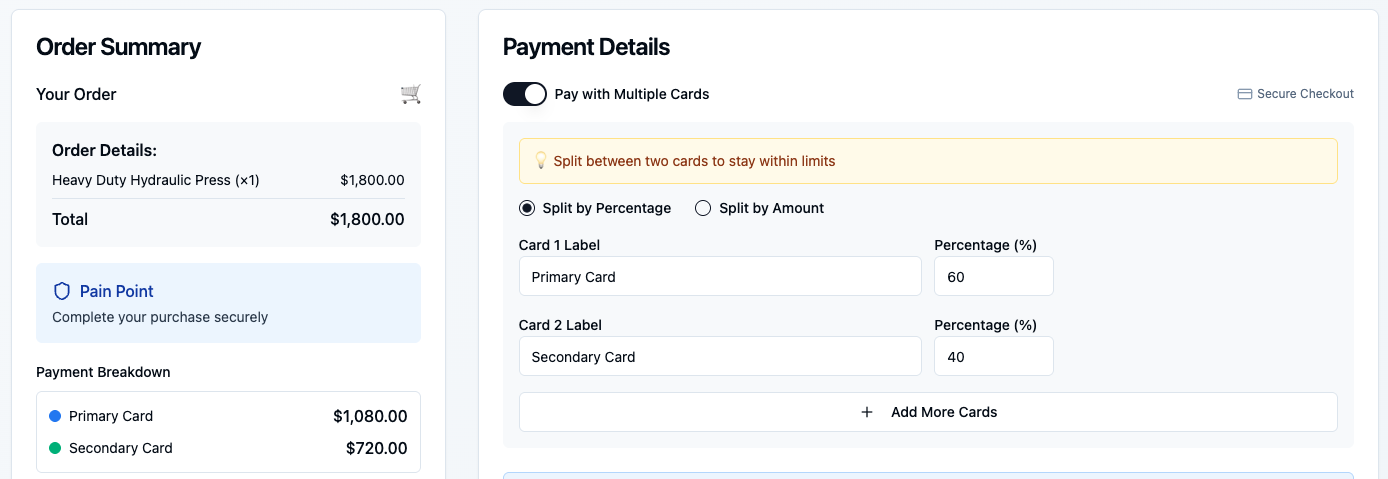Click the shopping cart icon
Viewport: 1388px width, 479px height.
click(410, 94)
